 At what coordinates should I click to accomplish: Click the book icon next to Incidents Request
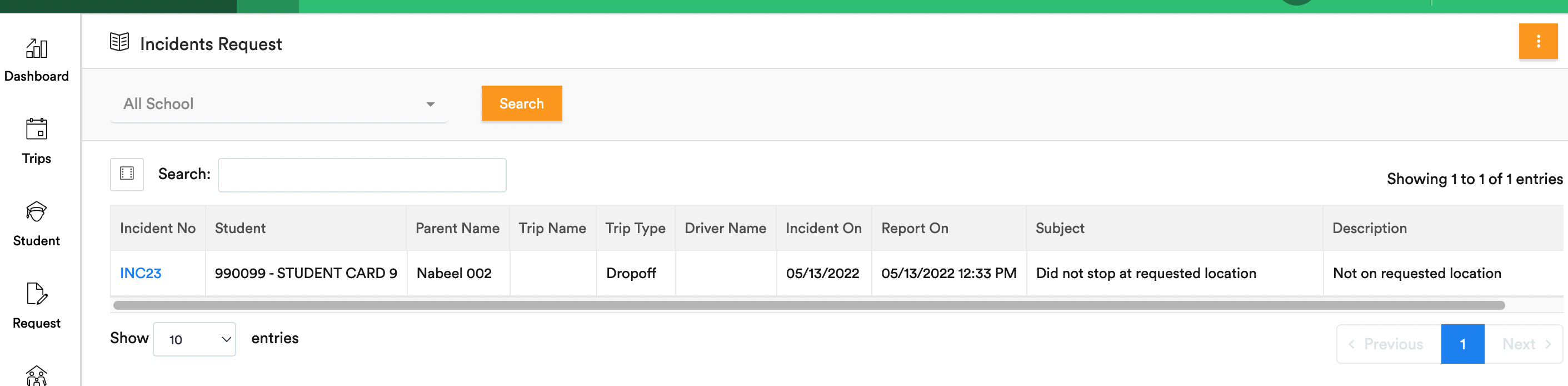(x=119, y=43)
